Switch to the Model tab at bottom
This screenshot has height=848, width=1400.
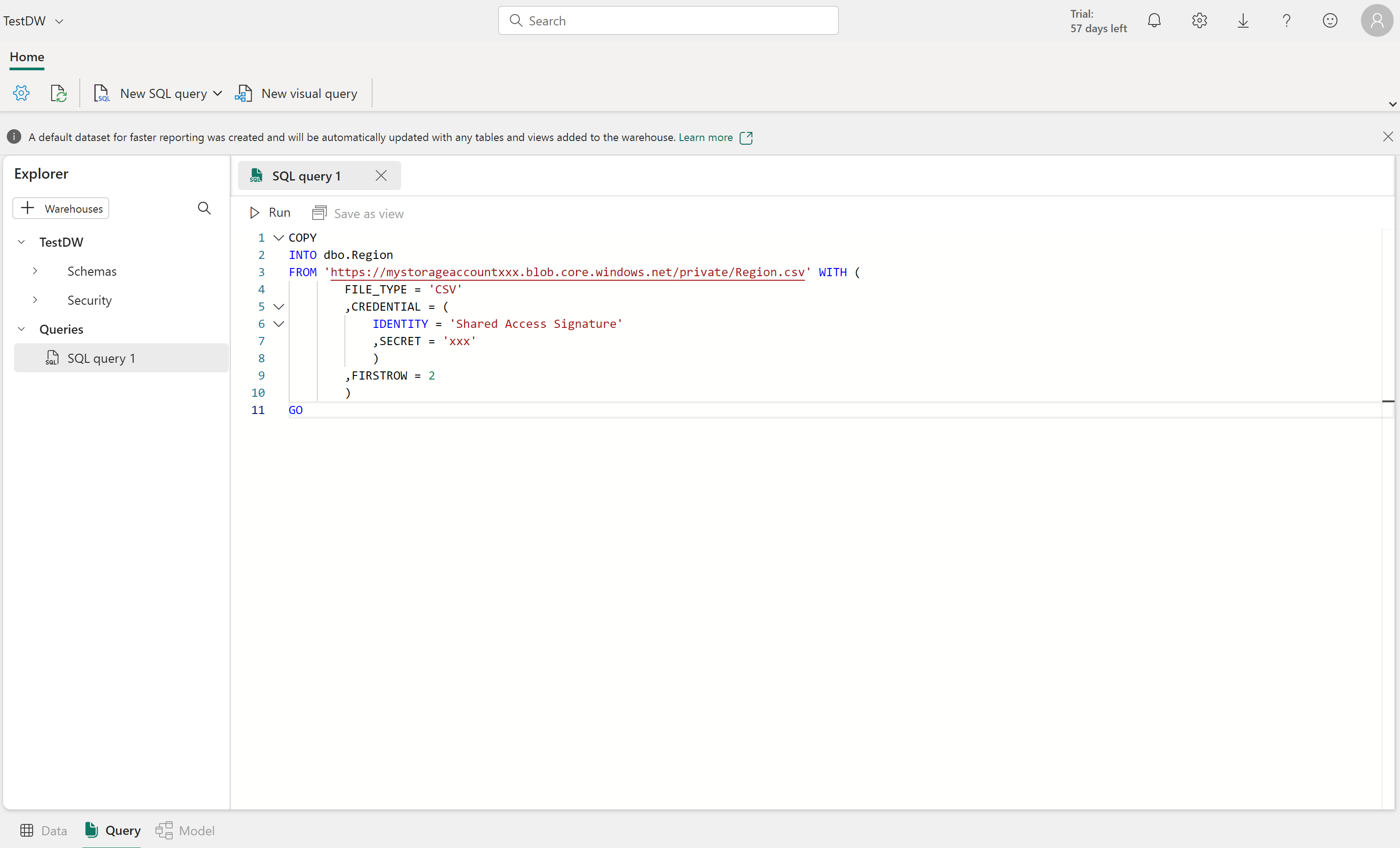click(x=184, y=830)
